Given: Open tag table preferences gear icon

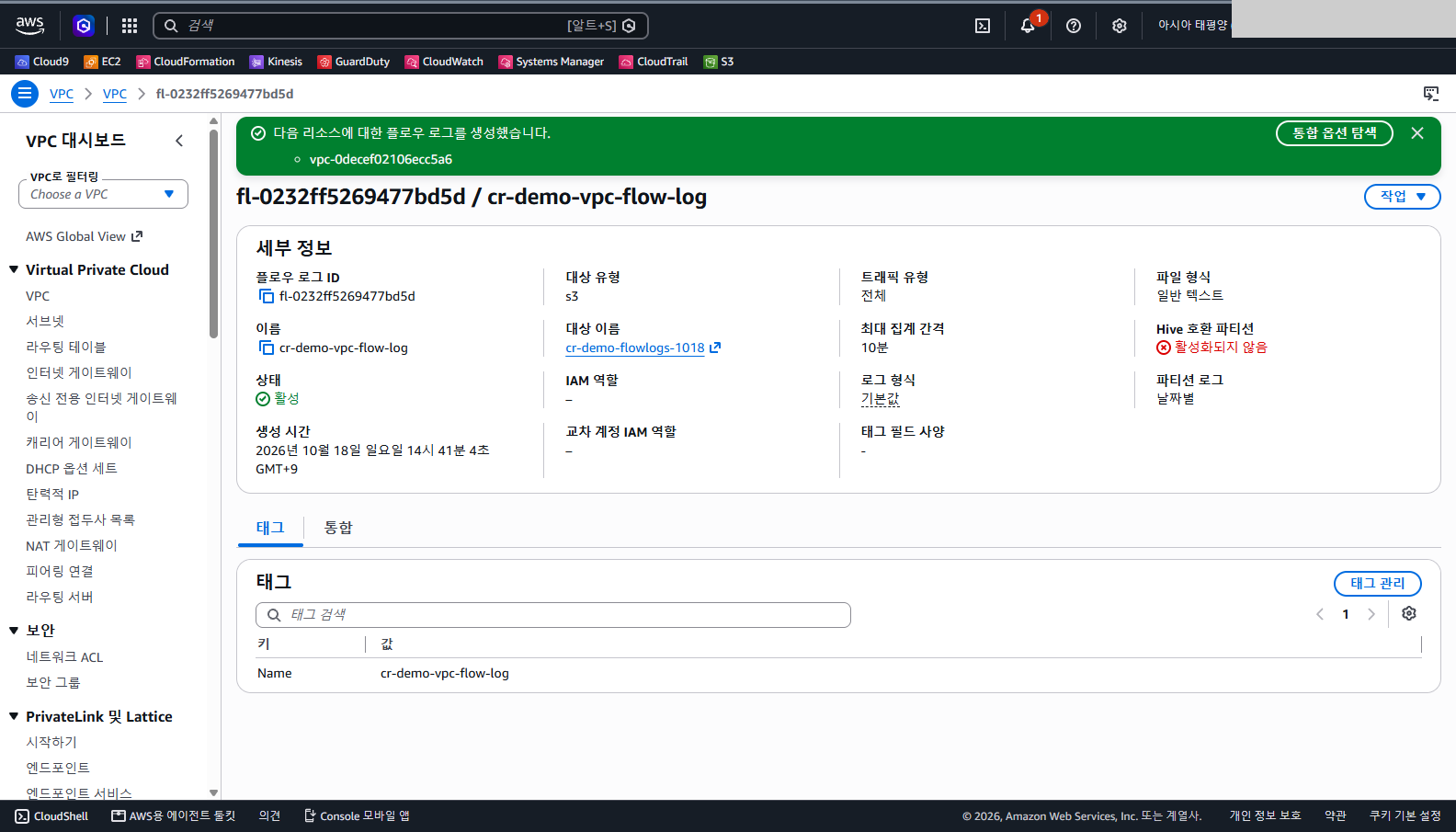Looking at the screenshot, I should click(1409, 614).
